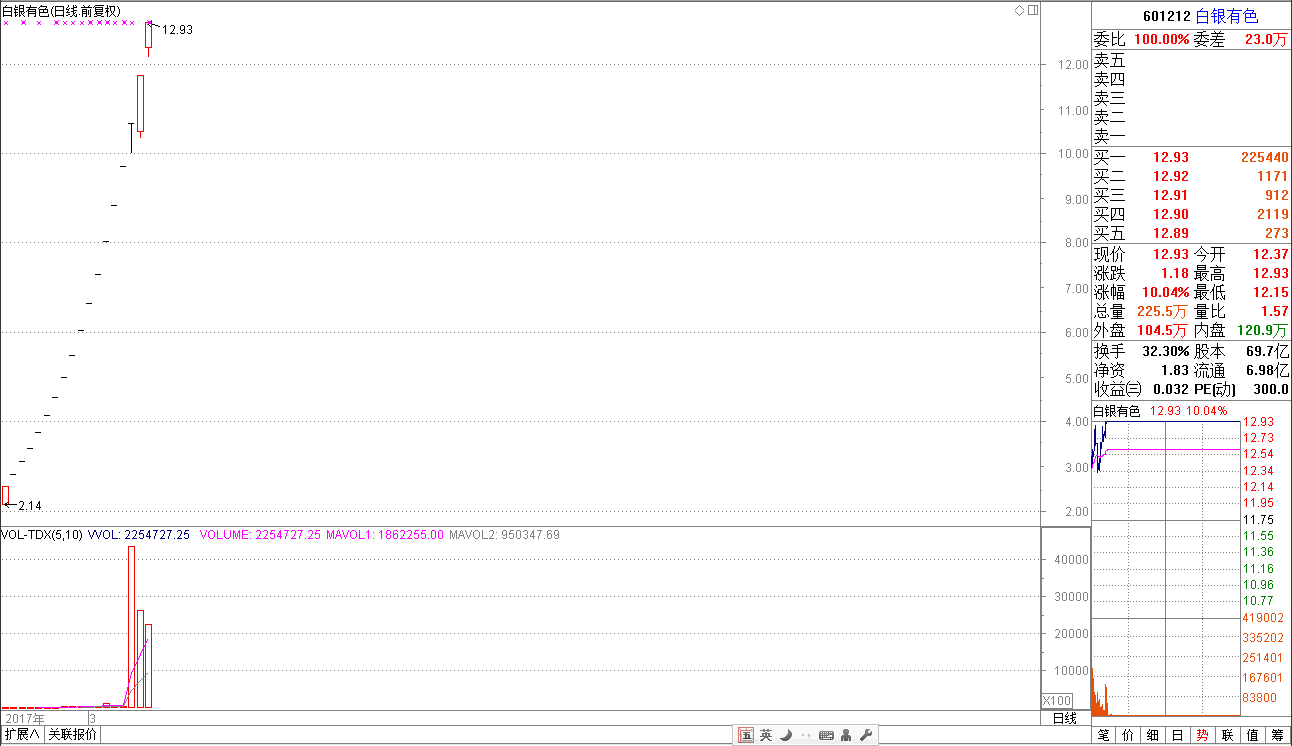Click 流通 value 6.98亿

1268,371
